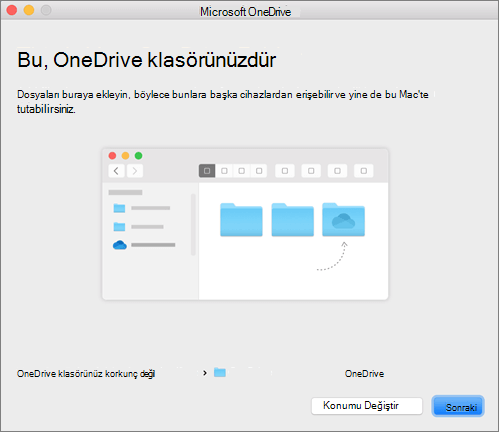Click the heading "Bu, OneDrive klasörünüzdür"

[147, 60]
